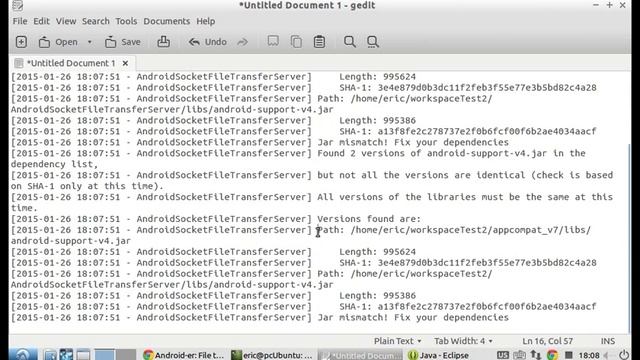Click the volume icon in the tray
This screenshot has height=360, width=640.
(607, 355)
